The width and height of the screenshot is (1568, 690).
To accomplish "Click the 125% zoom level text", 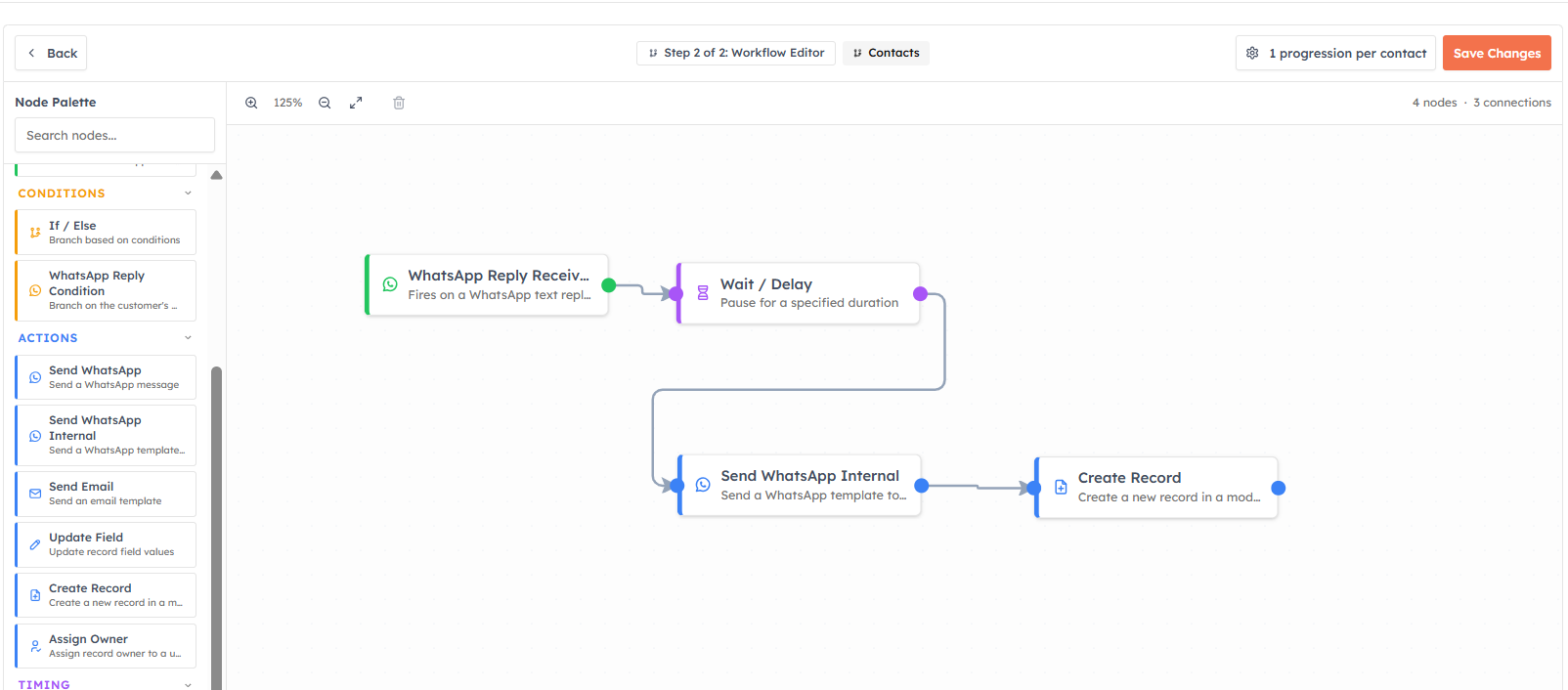I will tap(287, 103).
